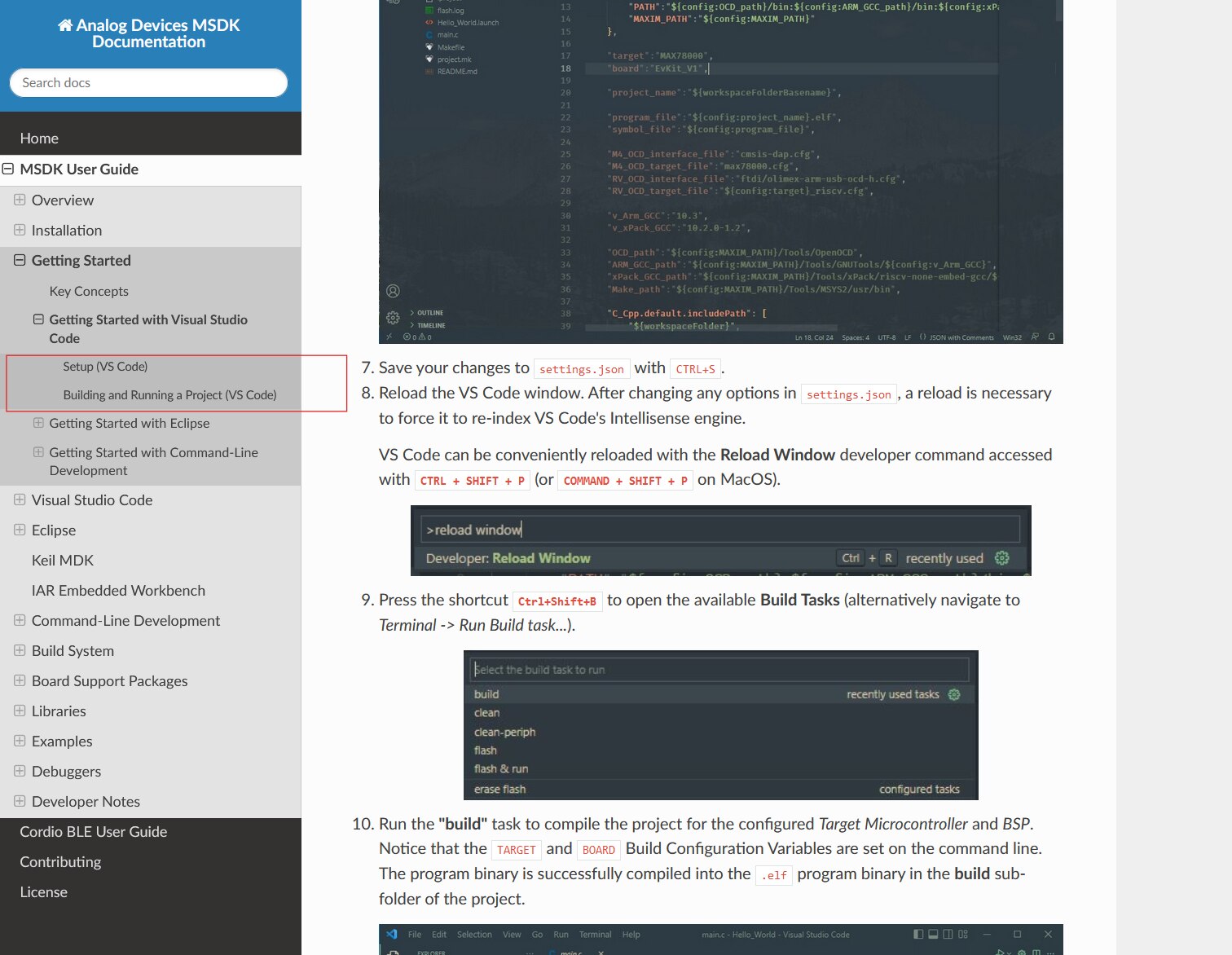Image resolution: width=1232 pixels, height=955 pixels.
Task: Expand the Visual Studio Code section
Action: tap(20, 500)
